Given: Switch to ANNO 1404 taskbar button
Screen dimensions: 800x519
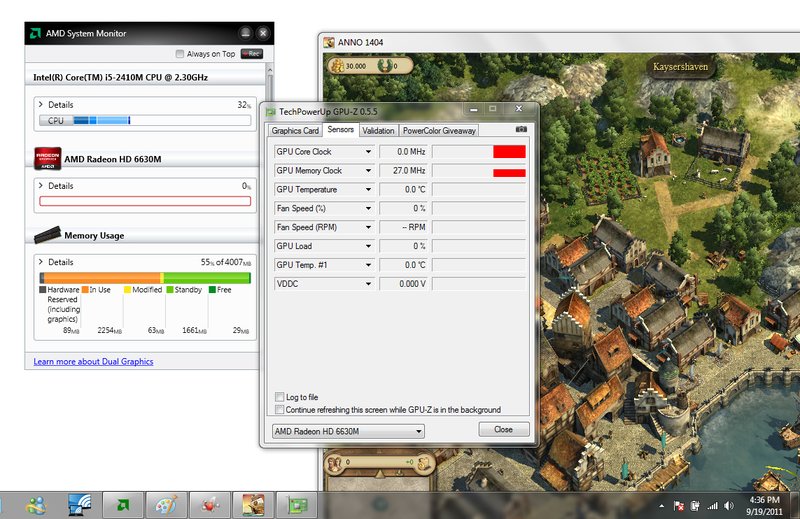Looking at the screenshot, I should coord(253,505).
